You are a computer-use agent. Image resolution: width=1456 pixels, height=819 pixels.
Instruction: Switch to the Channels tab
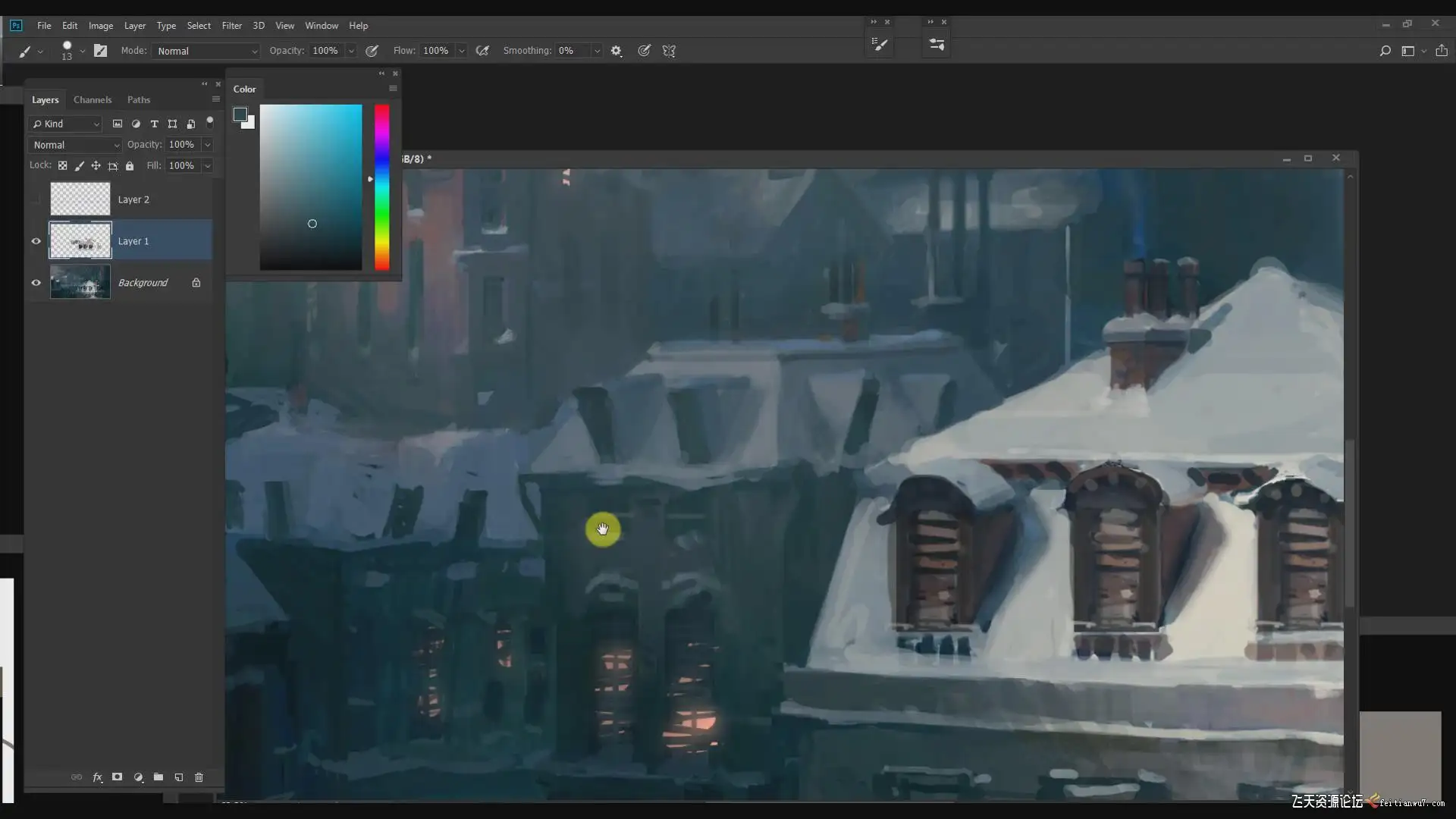click(93, 99)
